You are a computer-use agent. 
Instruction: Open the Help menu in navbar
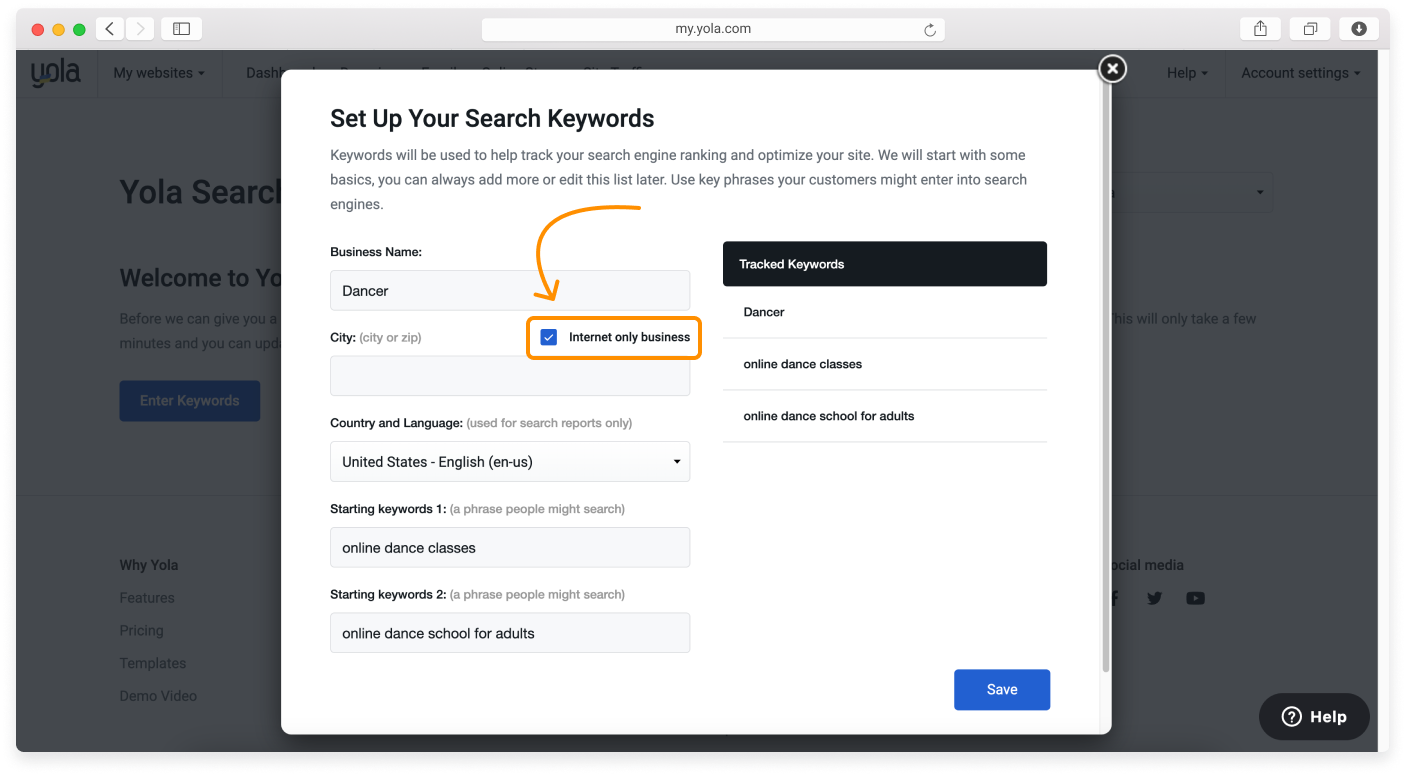coord(1187,73)
